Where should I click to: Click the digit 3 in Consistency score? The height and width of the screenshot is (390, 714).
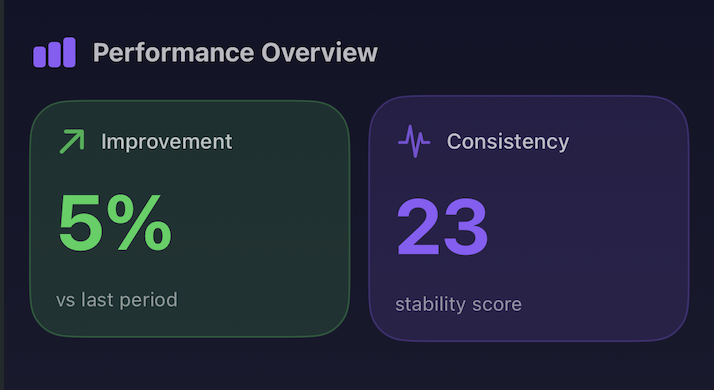[466, 227]
